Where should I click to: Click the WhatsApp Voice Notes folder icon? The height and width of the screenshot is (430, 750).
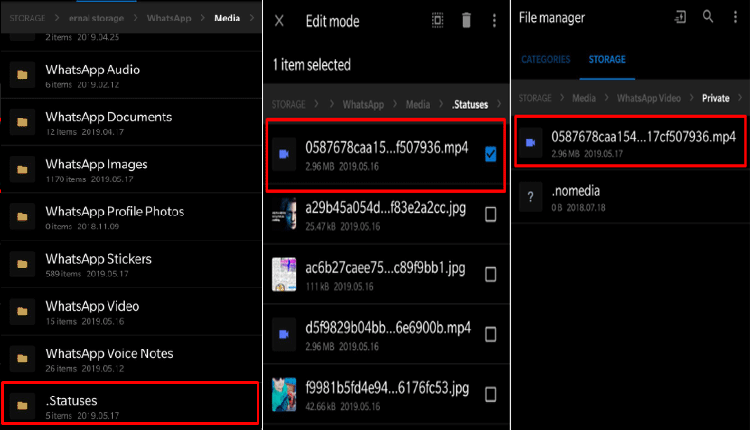tap(22, 359)
